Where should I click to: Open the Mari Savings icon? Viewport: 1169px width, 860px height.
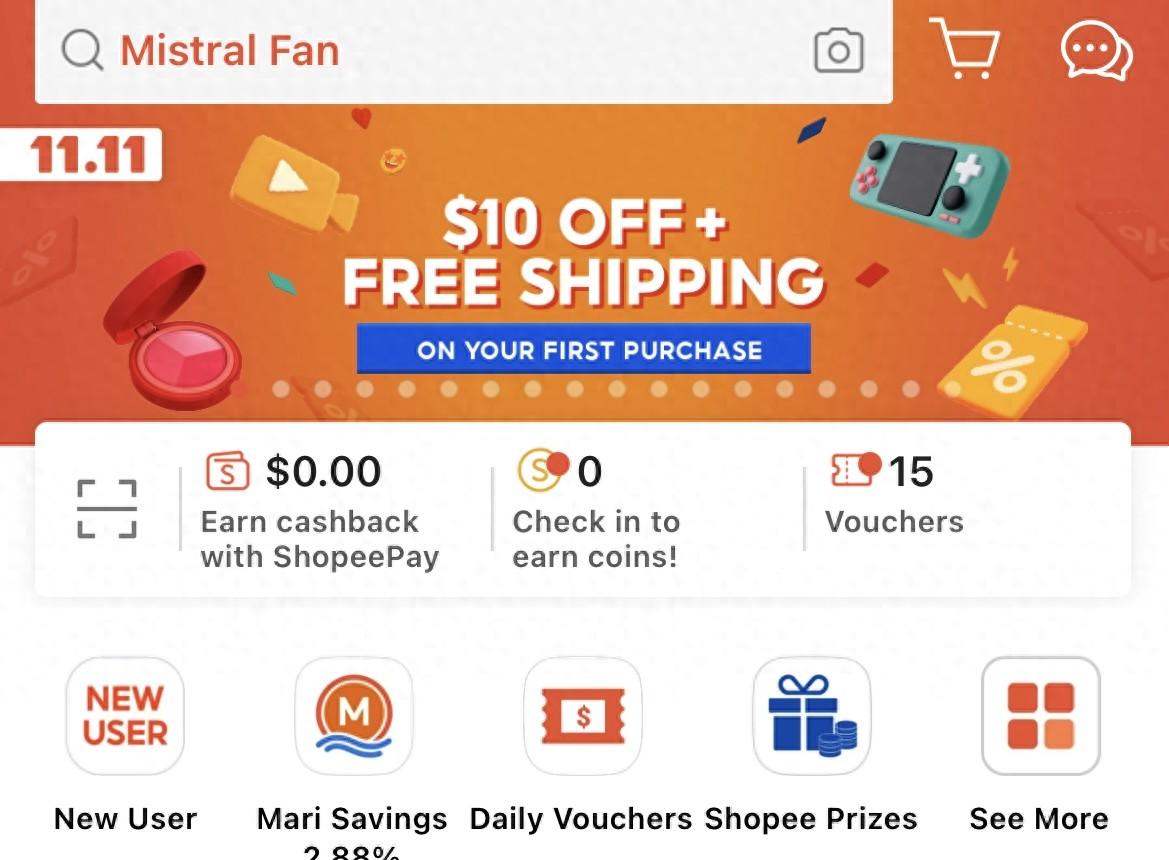[353, 715]
